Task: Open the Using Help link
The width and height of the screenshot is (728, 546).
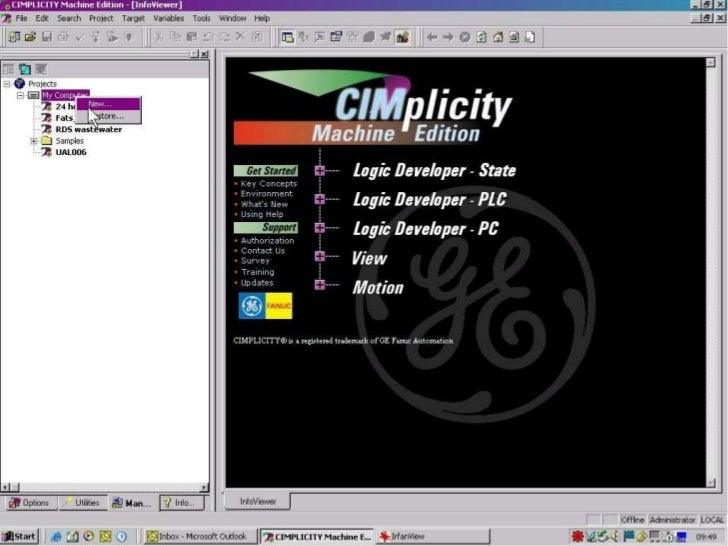Action: (262, 214)
